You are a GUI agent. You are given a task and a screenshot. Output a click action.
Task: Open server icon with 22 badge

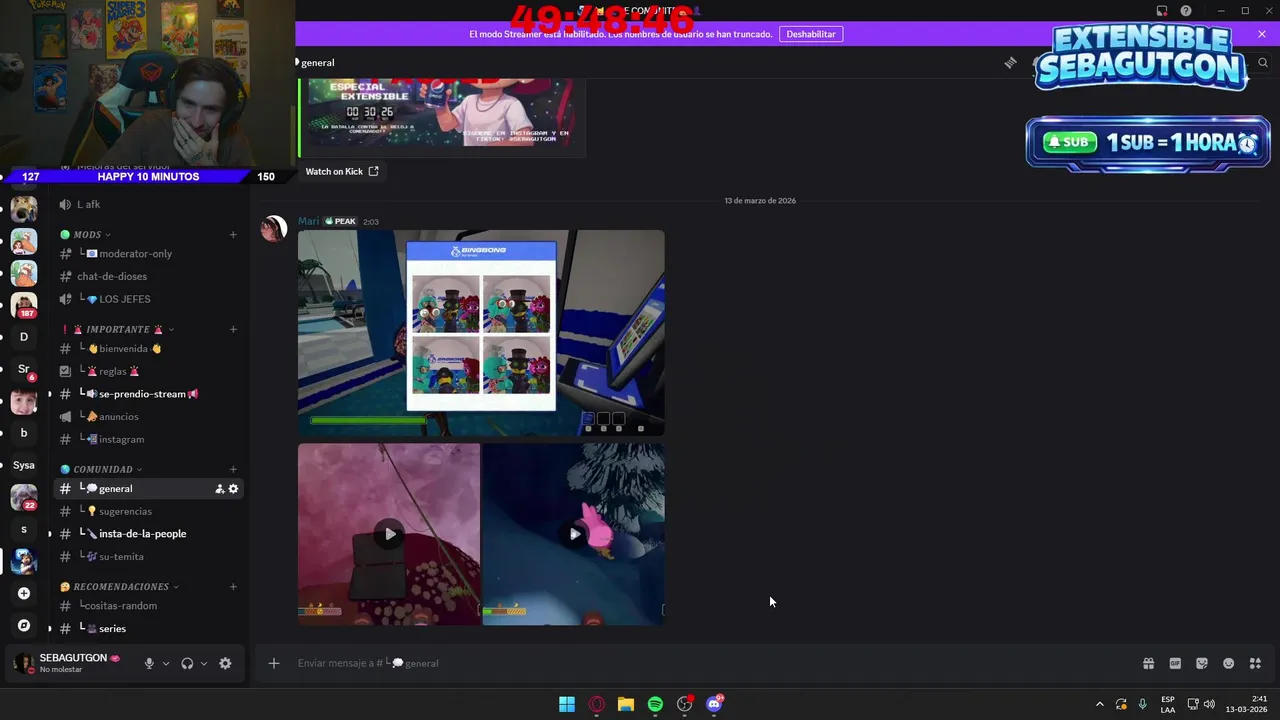(x=24, y=497)
